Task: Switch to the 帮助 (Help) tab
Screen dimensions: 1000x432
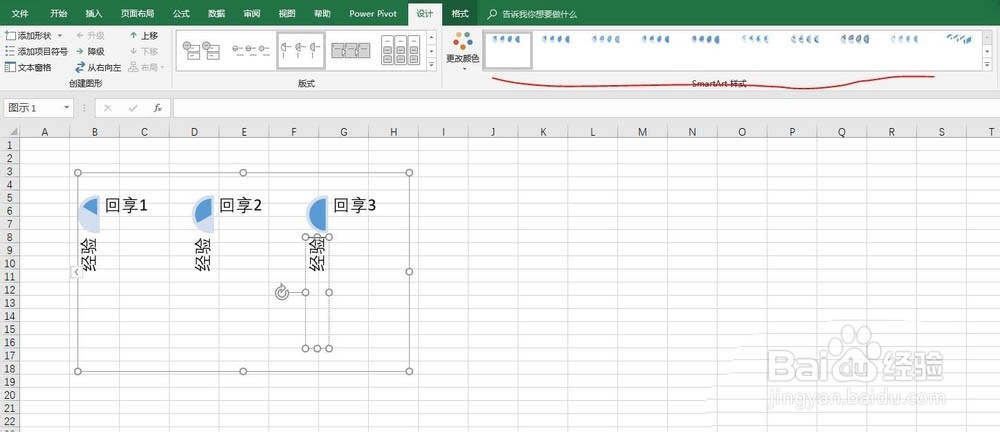Action: click(x=322, y=13)
